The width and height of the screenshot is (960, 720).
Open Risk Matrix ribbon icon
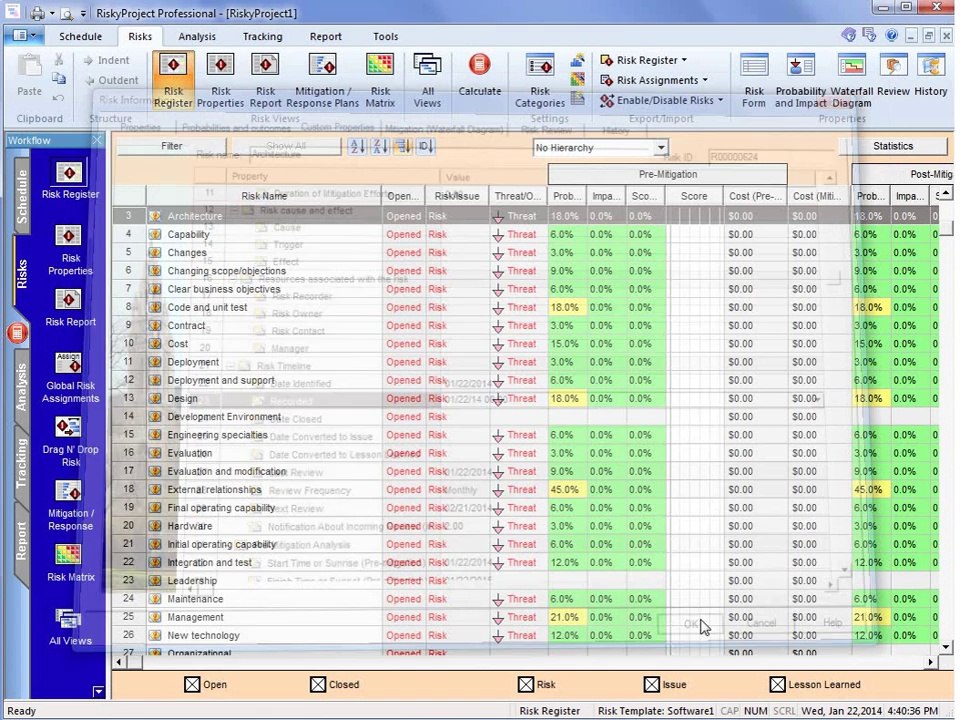[x=380, y=80]
